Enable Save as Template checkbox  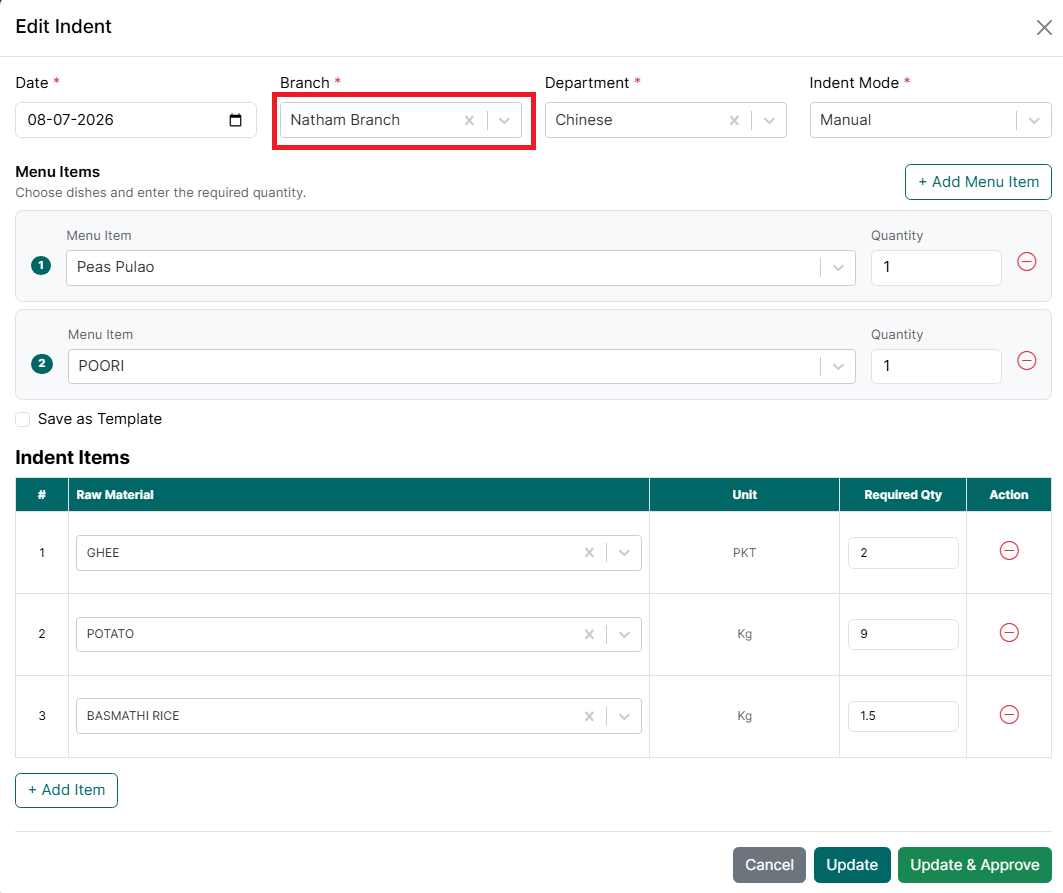[x=23, y=419]
